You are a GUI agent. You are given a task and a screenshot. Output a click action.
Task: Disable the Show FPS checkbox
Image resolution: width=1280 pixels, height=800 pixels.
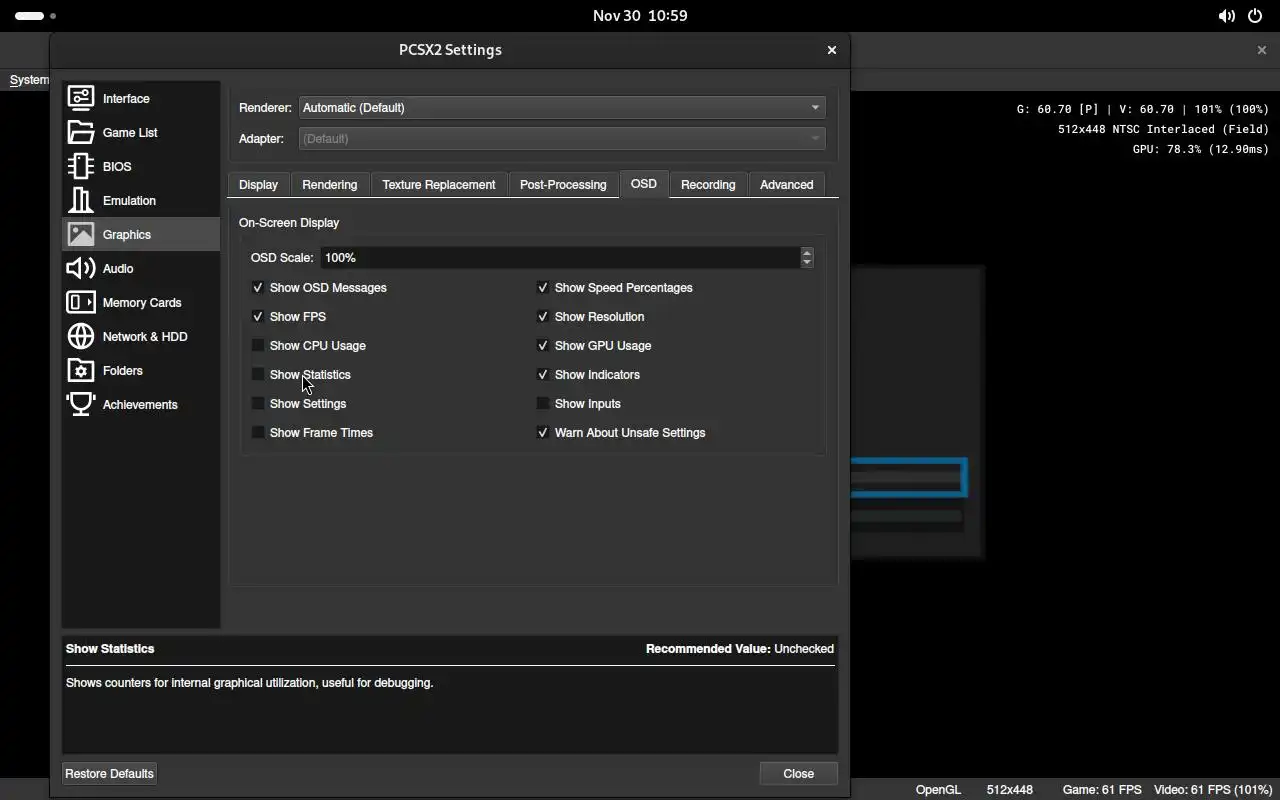coord(258,316)
